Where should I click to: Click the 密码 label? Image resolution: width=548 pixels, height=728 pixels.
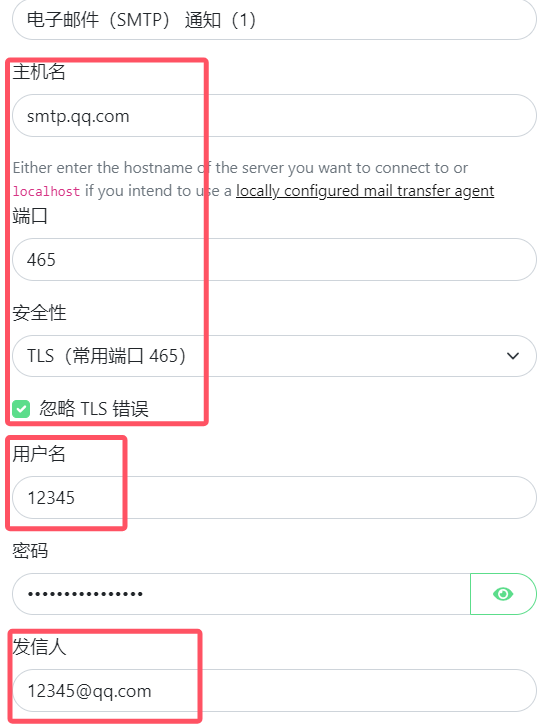[30, 550]
